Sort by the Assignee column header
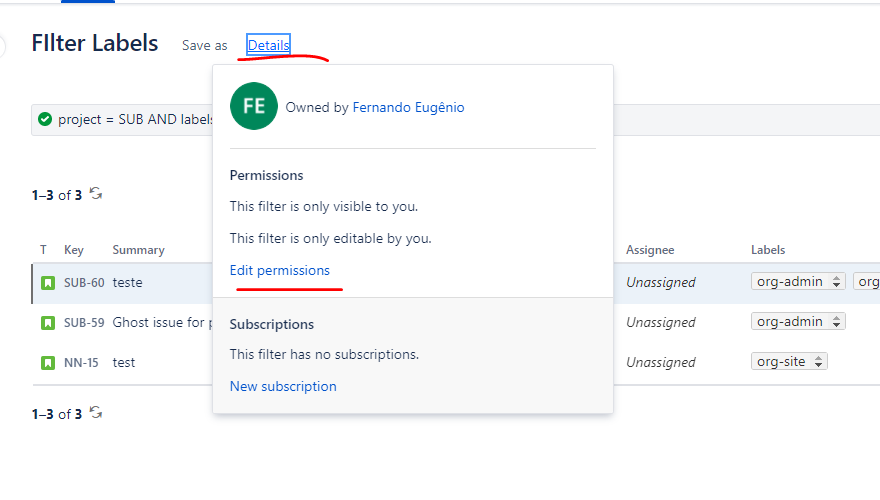Image resolution: width=880 pixels, height=500 pixels. coord(650,250)
